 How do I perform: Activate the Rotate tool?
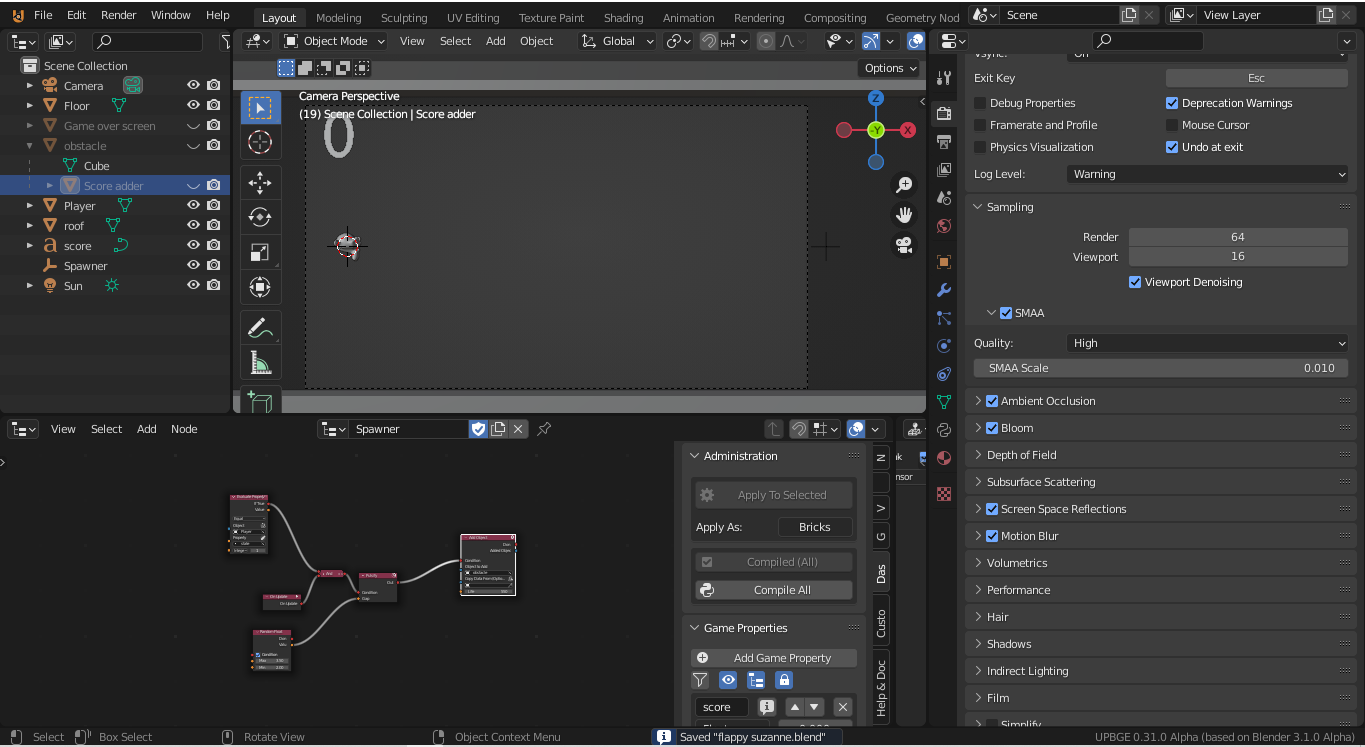[260, 217]
